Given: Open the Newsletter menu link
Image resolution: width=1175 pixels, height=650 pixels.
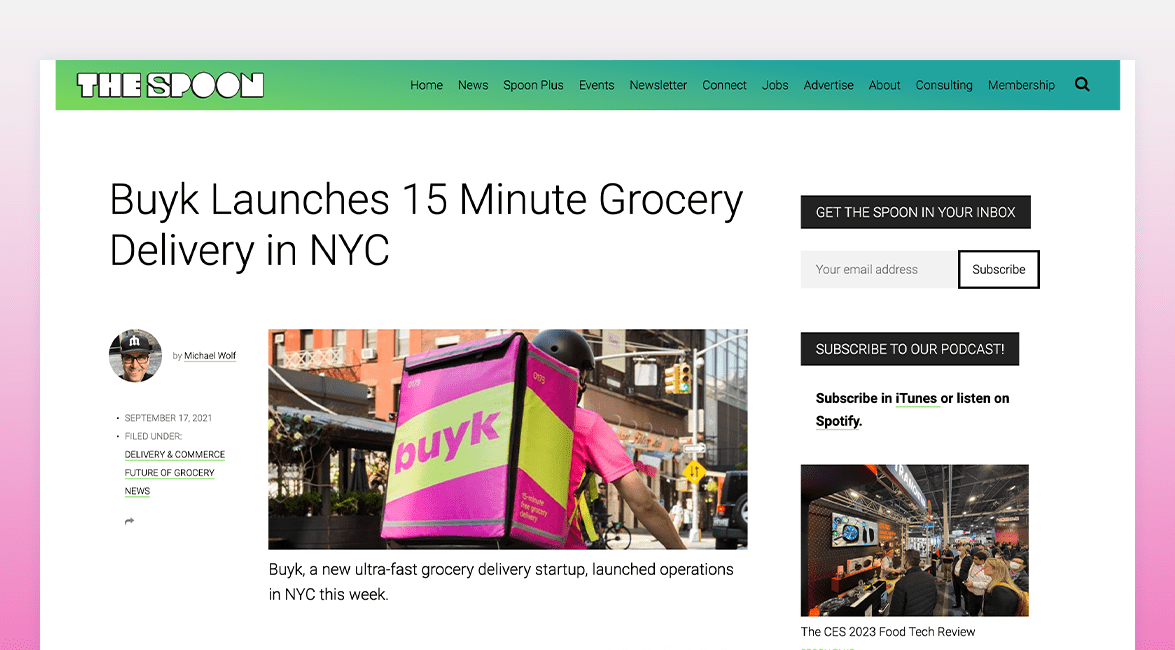Looking at the screenshot, I should pos(658,85).
